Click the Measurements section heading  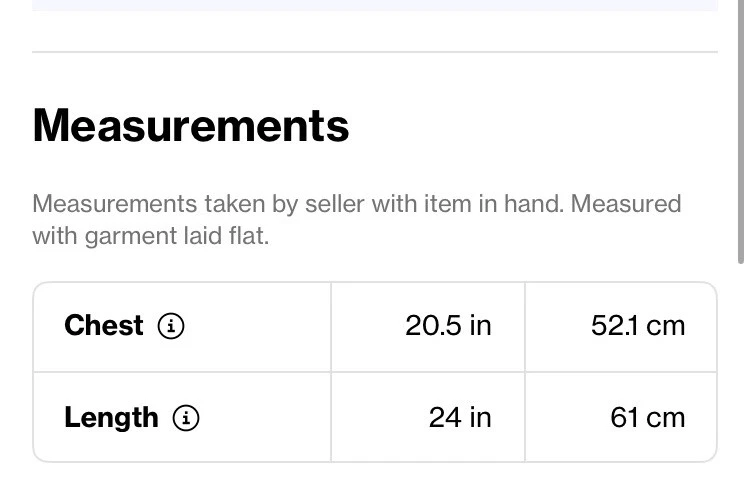pos(191,126)
